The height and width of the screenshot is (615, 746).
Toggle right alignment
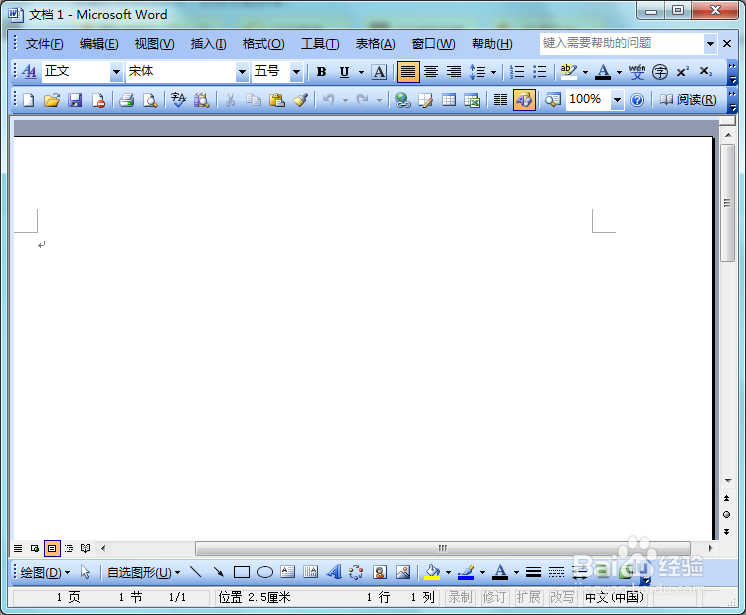coord(454,72)
